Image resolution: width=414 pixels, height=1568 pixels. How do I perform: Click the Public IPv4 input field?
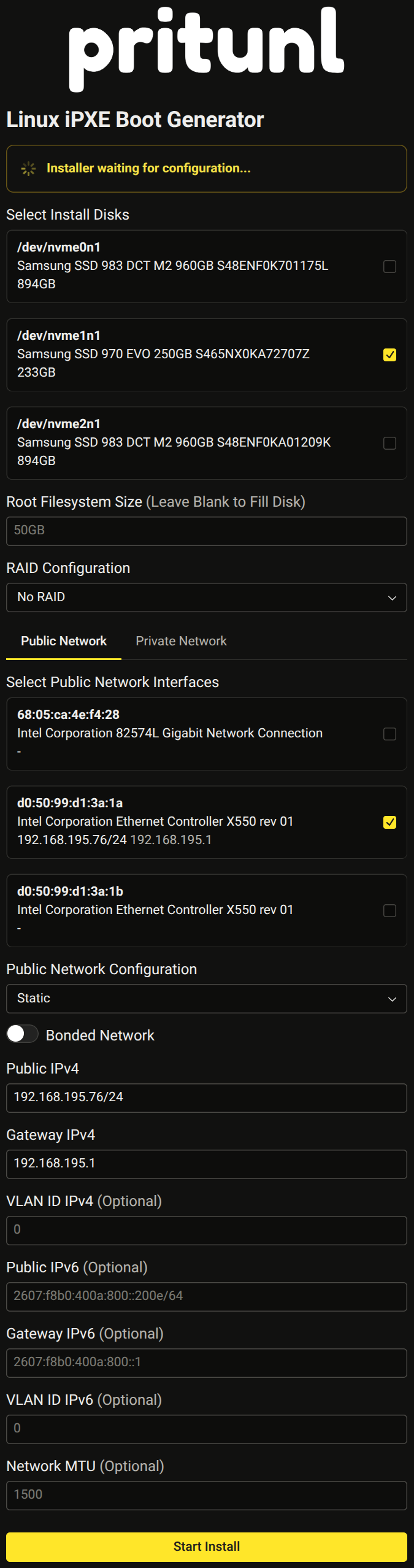pyautogui.click(x=206, y=1097)
